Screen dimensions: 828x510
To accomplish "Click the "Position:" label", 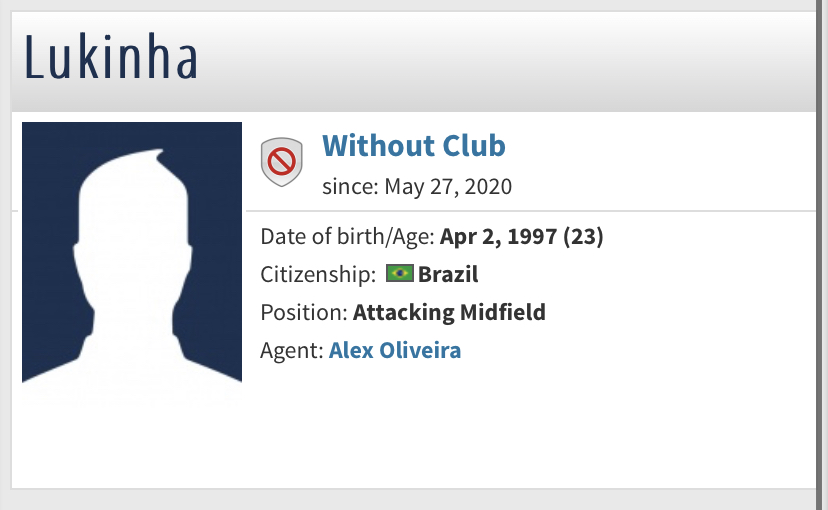I will [304, 312].
